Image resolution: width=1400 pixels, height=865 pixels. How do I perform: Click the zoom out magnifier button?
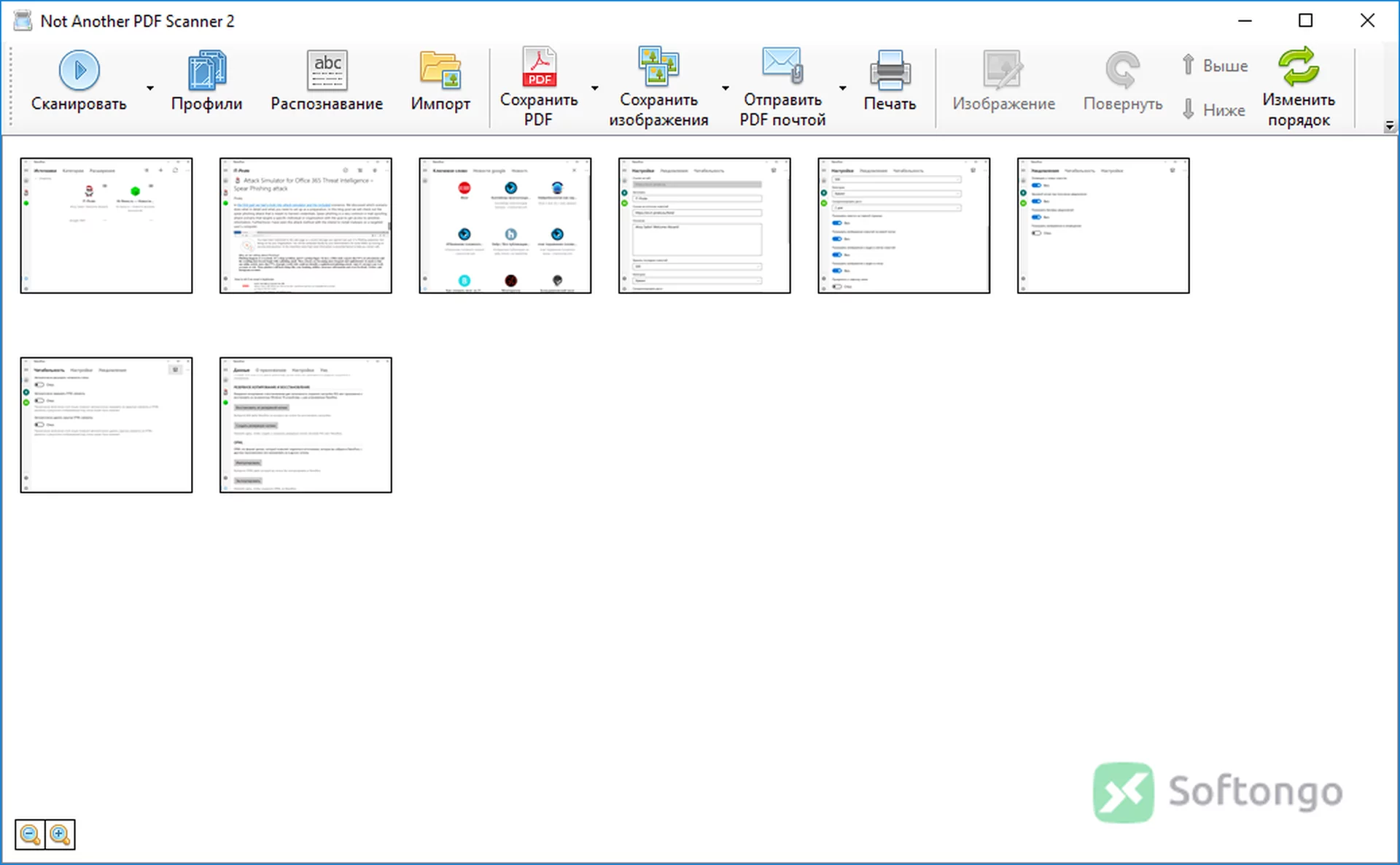pyautogui.click(x=30, y=834)
